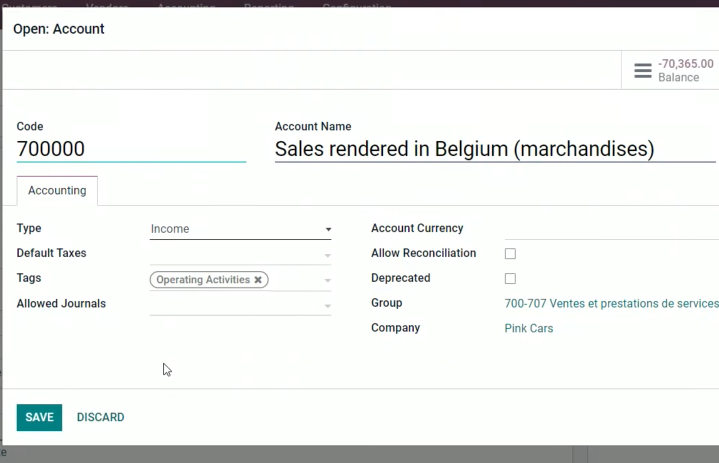Remove the Operating Activities tag
Screen dimensions: 719x463
click(258, 280)
